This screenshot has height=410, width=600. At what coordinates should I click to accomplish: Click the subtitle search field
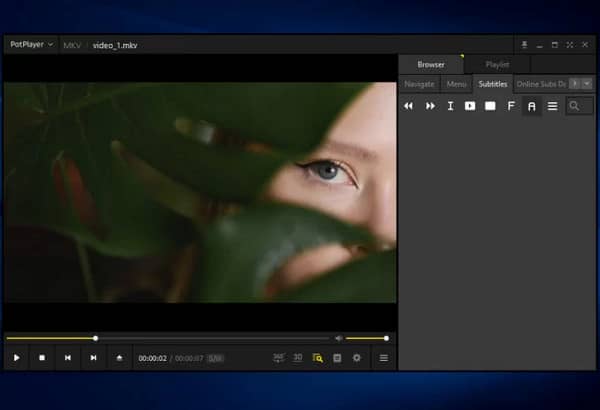[579, 106]
